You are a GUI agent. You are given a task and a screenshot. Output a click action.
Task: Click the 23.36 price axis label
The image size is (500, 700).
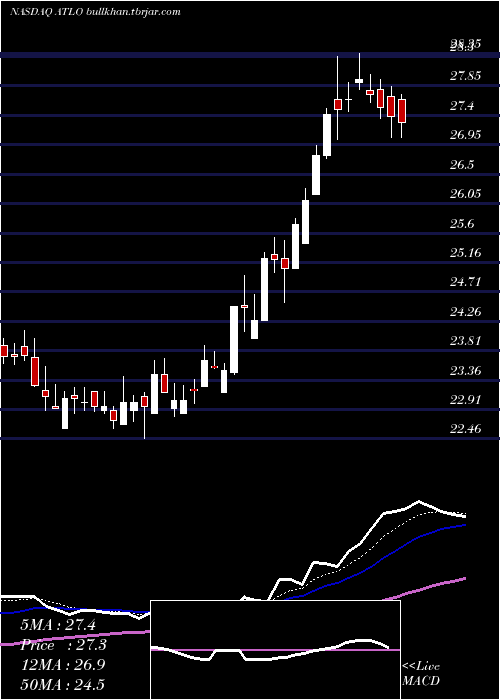[x=465, y=371]
